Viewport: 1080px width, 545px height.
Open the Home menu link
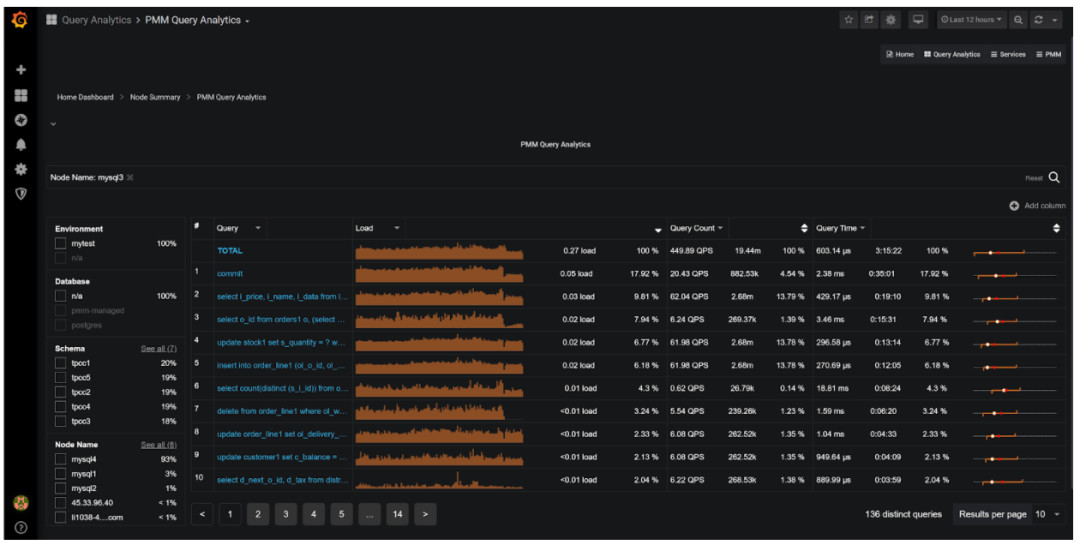pos(900,54)
